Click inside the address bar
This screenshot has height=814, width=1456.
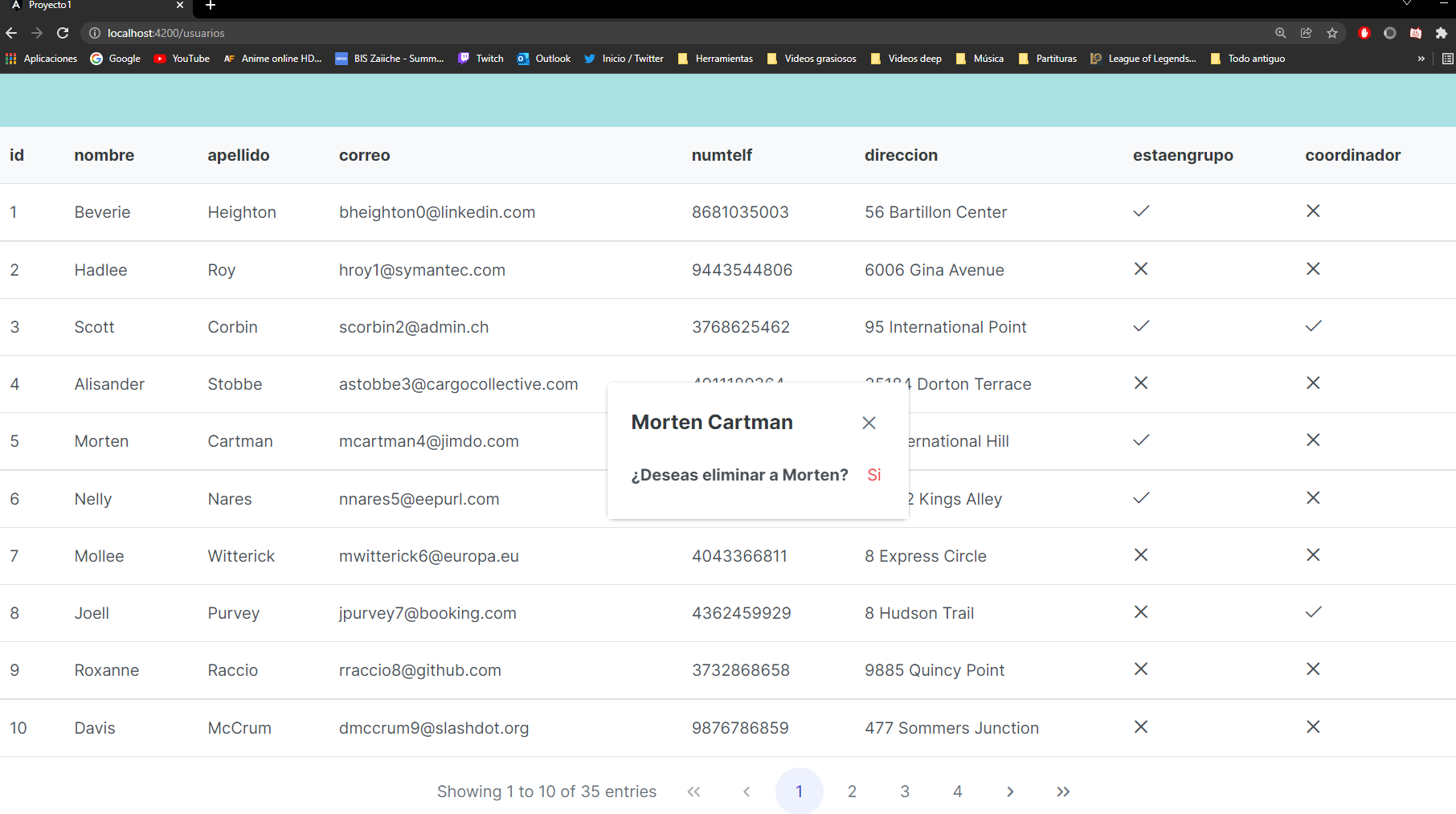pos(321,33)
